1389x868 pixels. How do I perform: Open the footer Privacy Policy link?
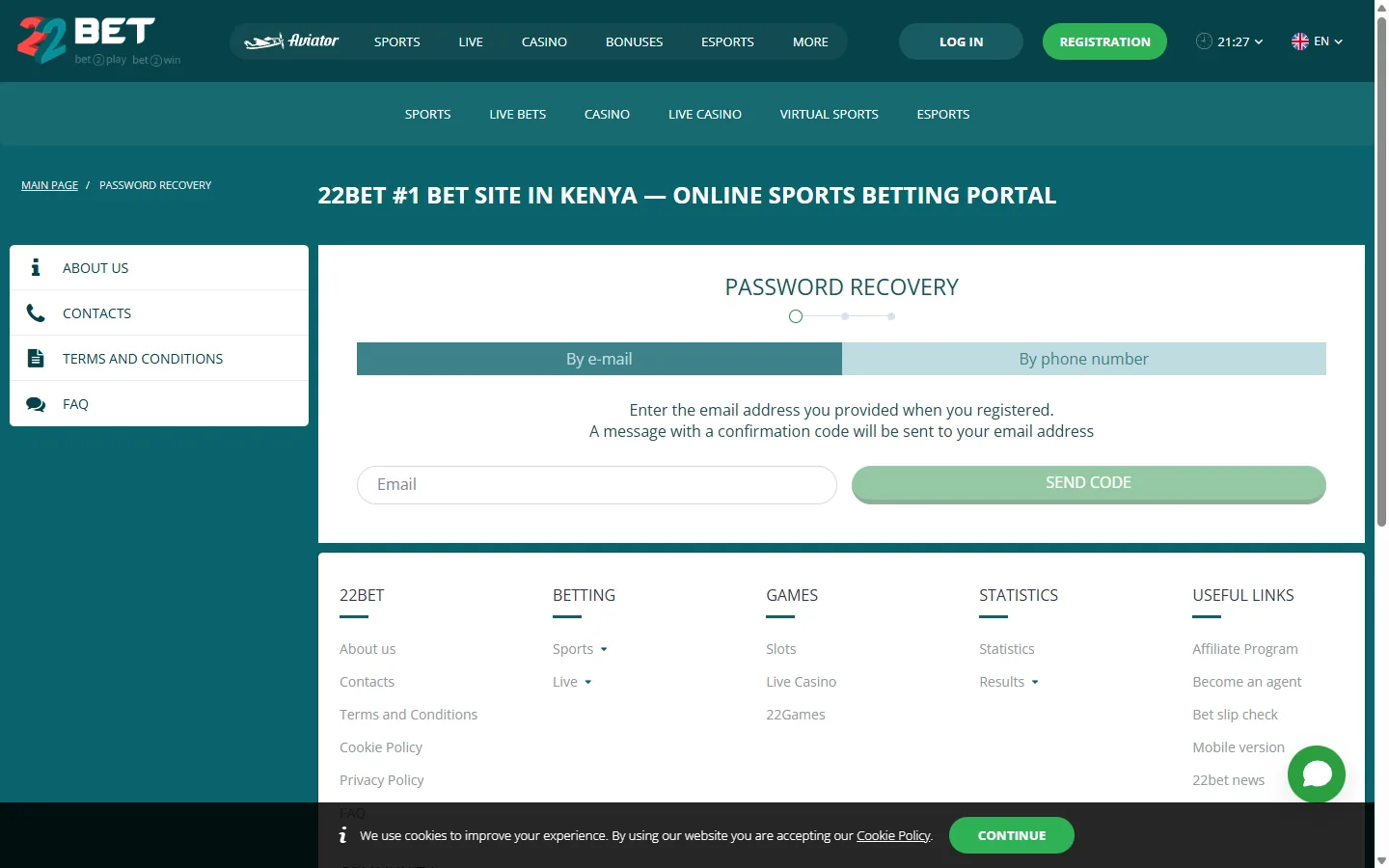381,780
